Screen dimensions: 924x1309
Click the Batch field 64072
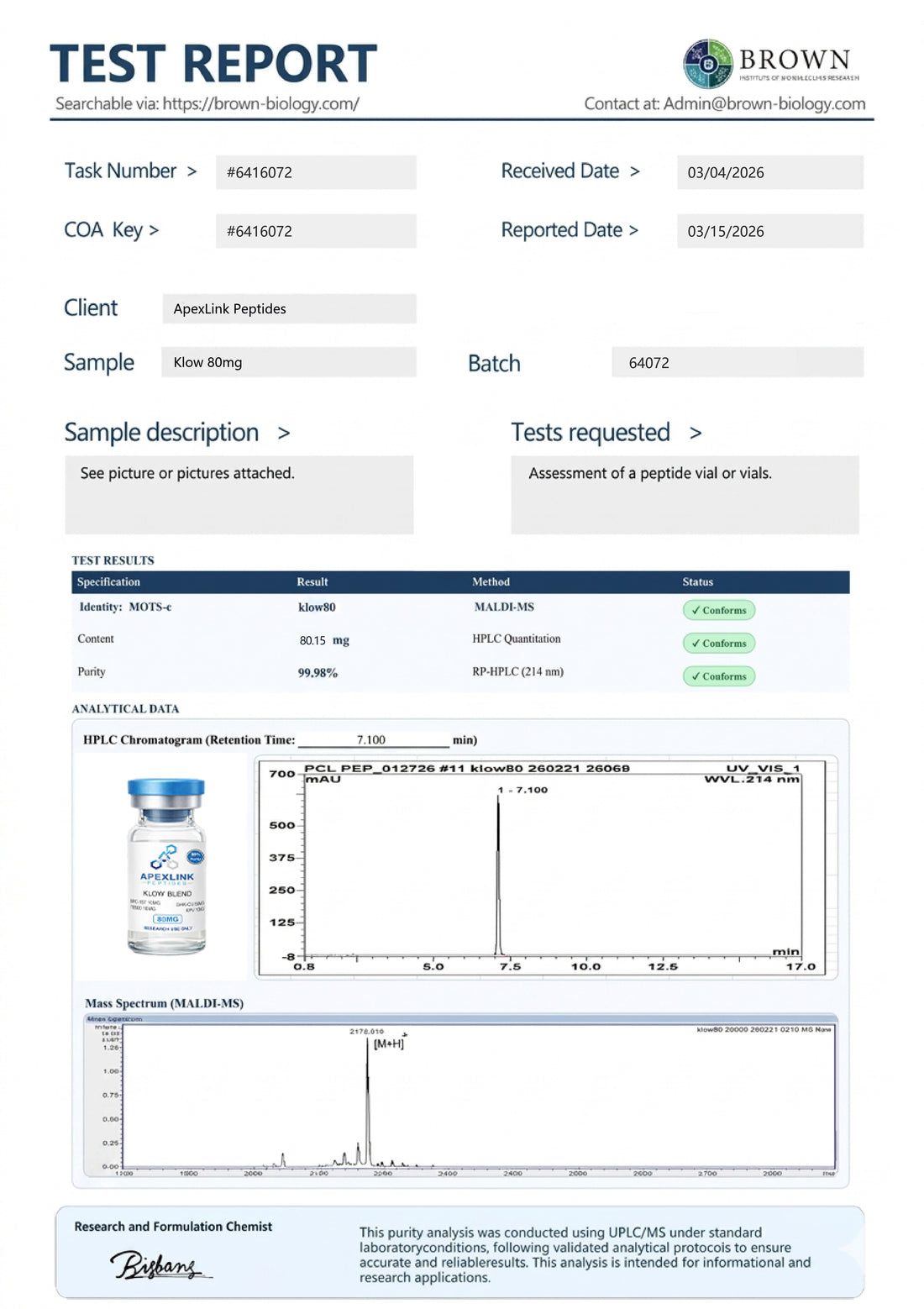tap(738, 362)
